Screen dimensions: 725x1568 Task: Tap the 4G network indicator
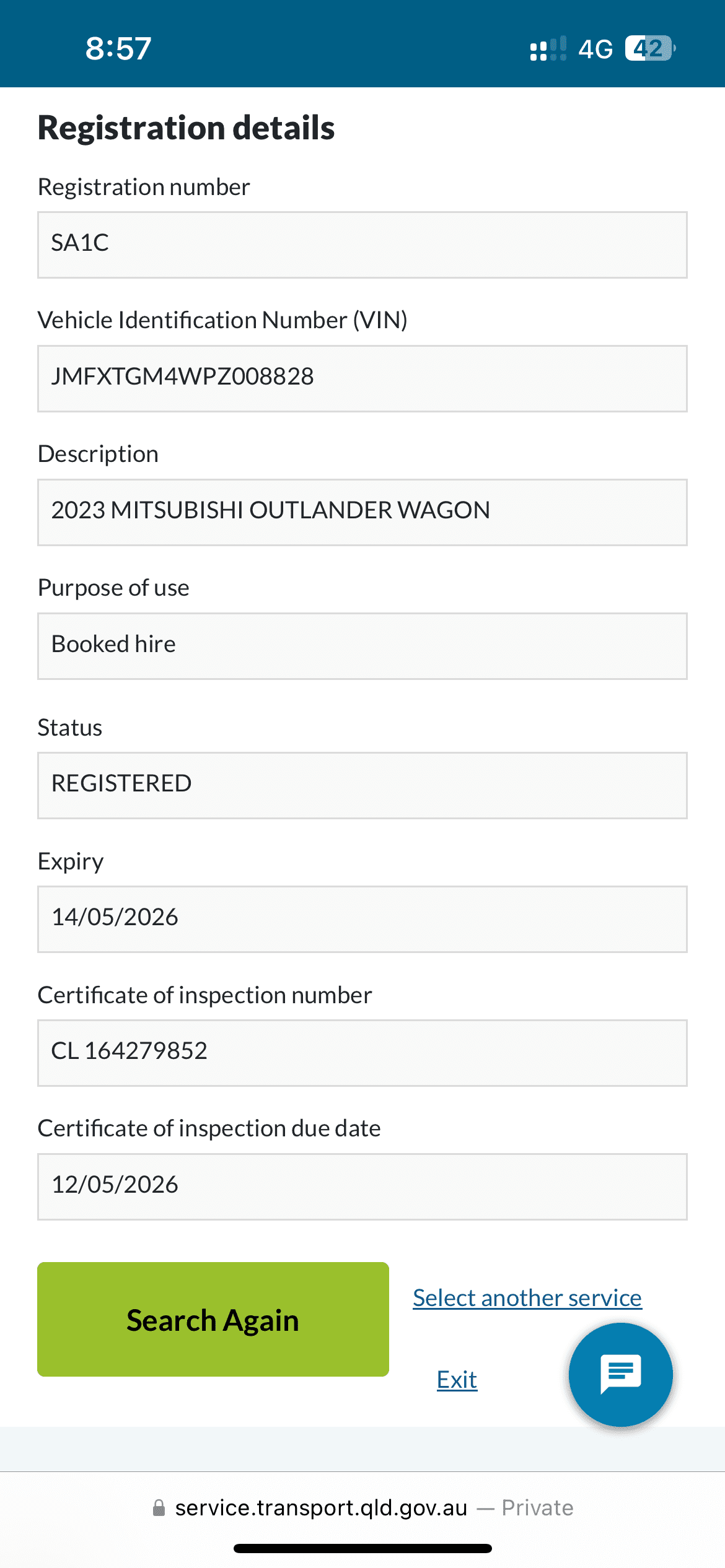tap(595, 49)
